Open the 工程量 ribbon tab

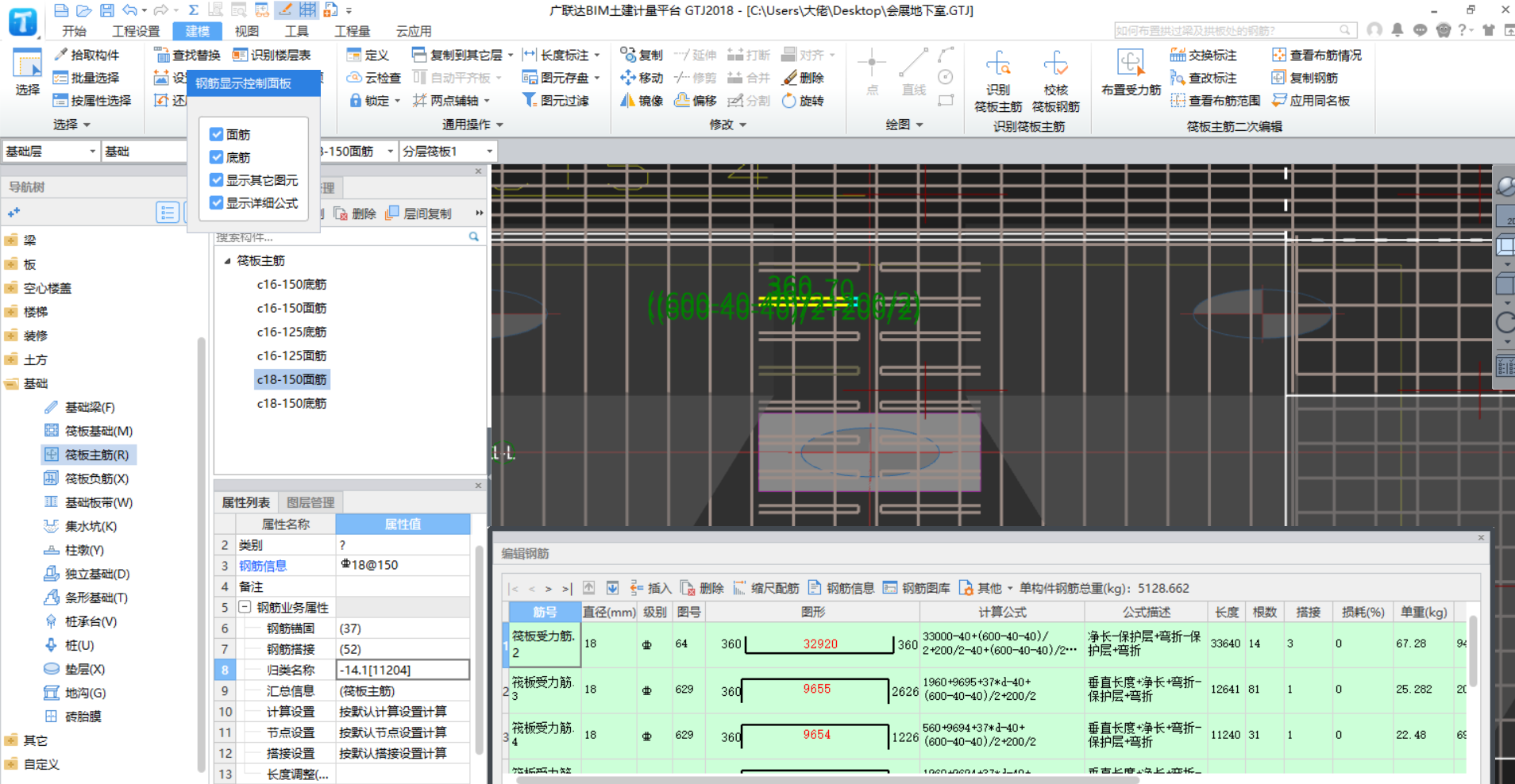point(352,31)
